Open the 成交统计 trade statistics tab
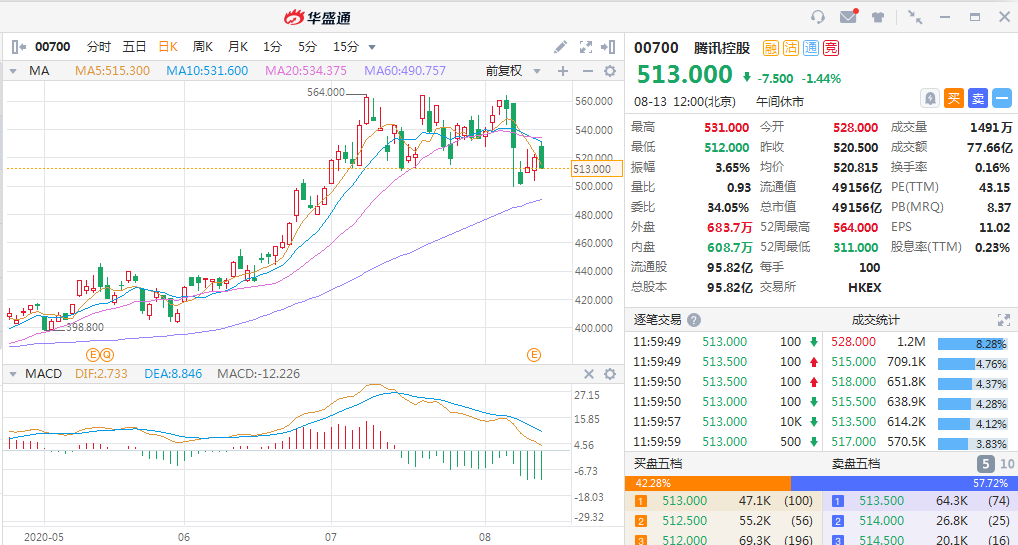The image size is (1018, 545). pos(876,320)
